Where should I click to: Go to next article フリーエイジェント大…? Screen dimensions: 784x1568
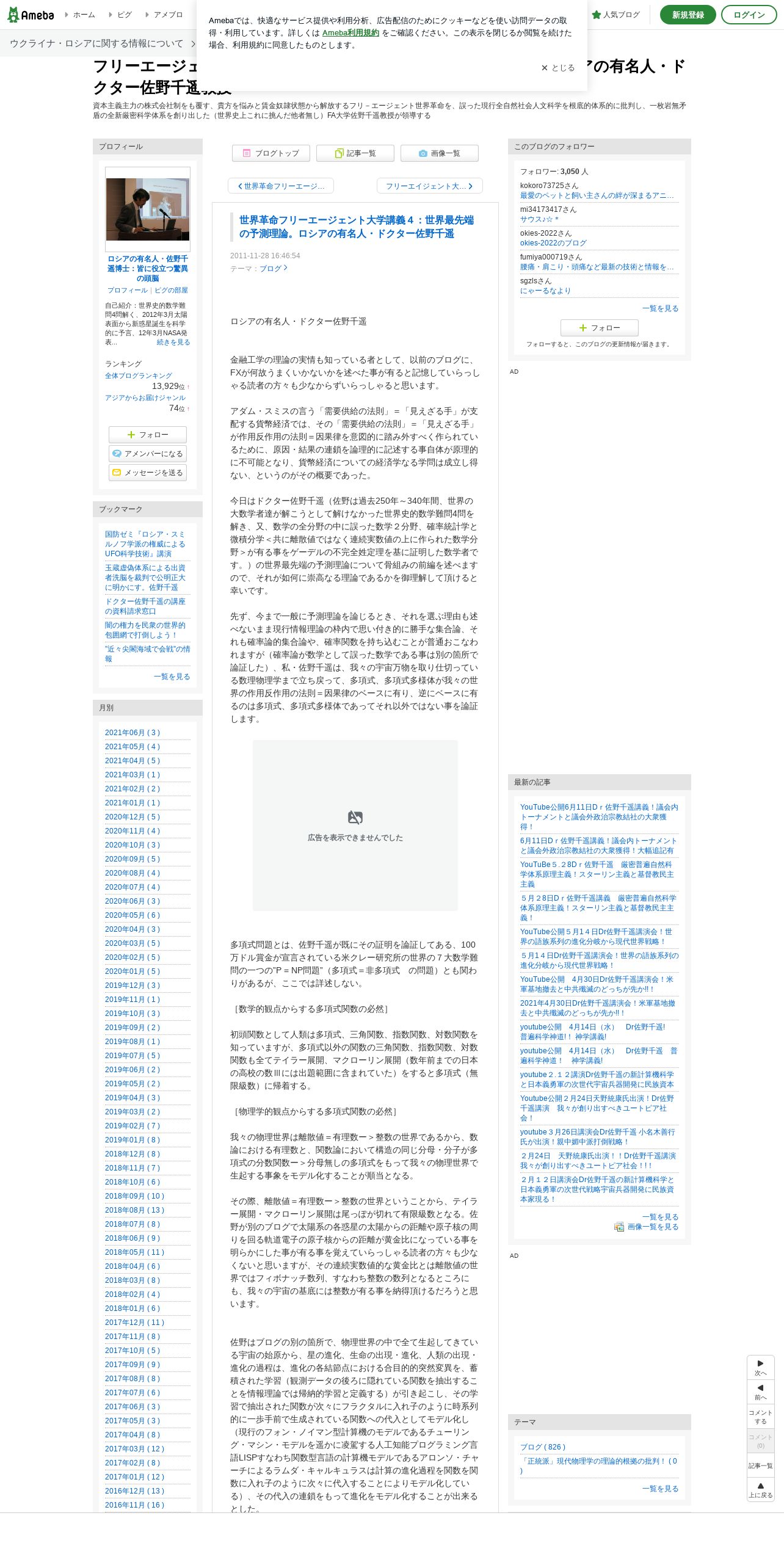tap(429, 186)
